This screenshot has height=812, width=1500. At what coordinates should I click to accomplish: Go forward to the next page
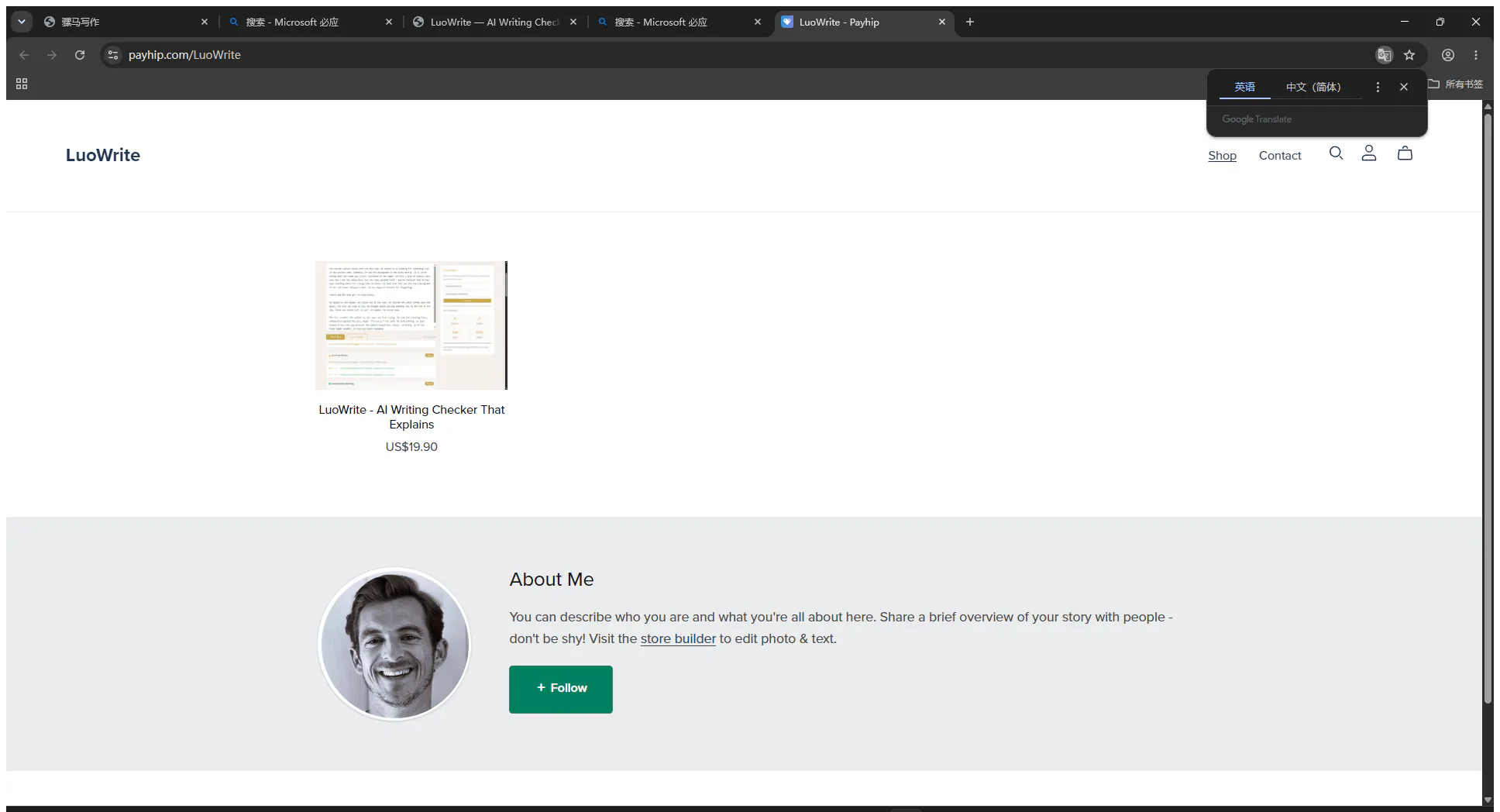(52, 55)
